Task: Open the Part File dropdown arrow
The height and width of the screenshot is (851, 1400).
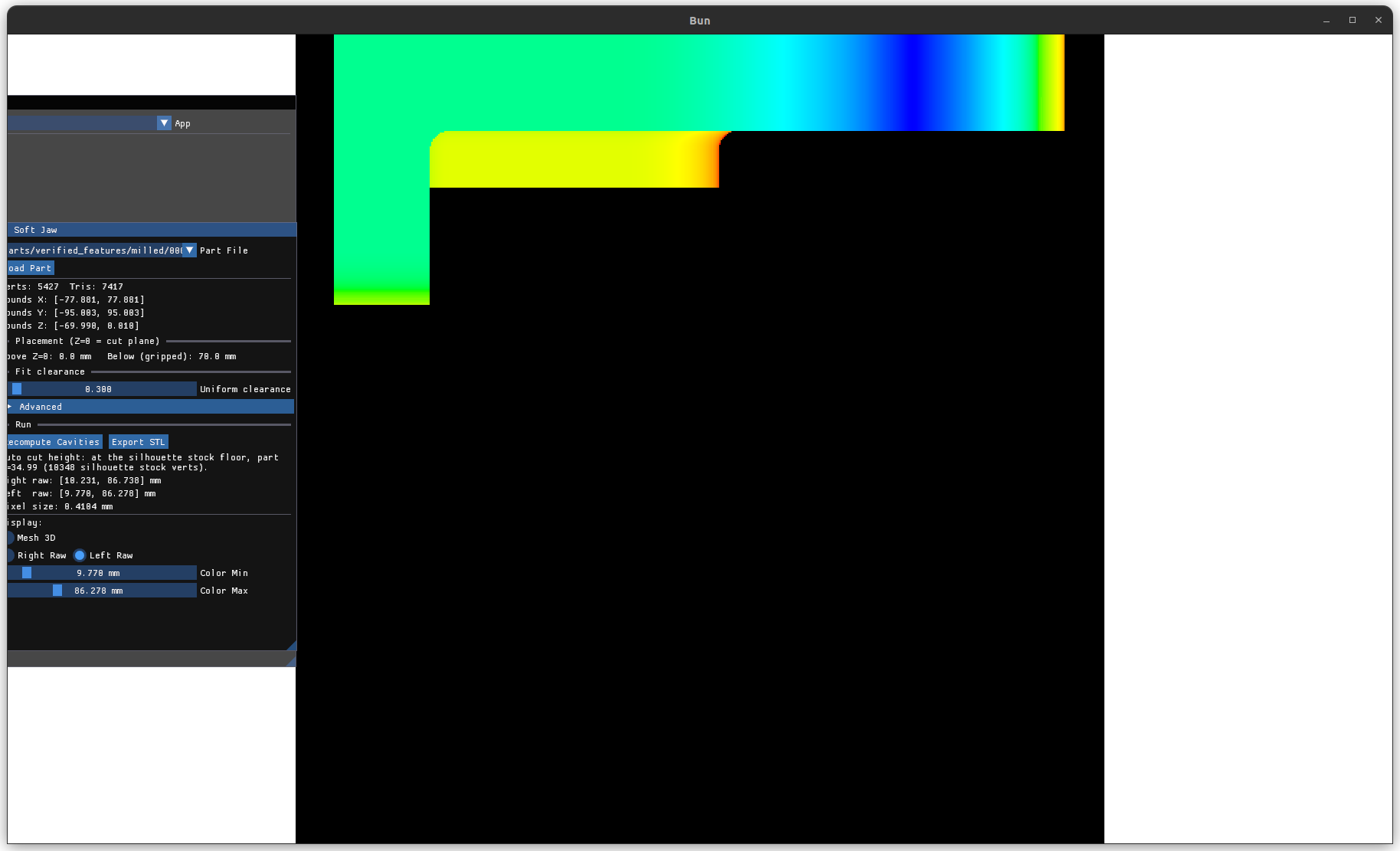Action: (189, 250)
